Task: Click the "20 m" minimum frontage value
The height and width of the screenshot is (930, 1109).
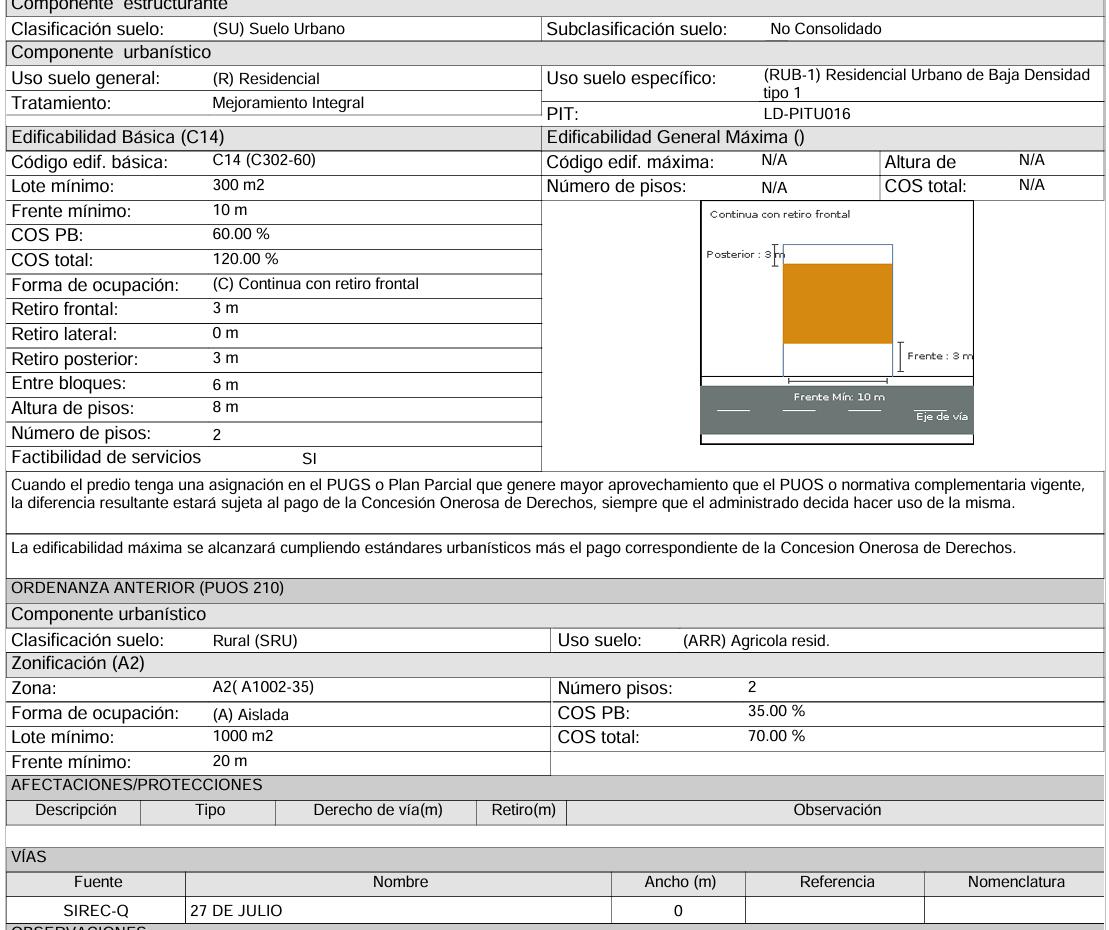Action: (230, 761)
